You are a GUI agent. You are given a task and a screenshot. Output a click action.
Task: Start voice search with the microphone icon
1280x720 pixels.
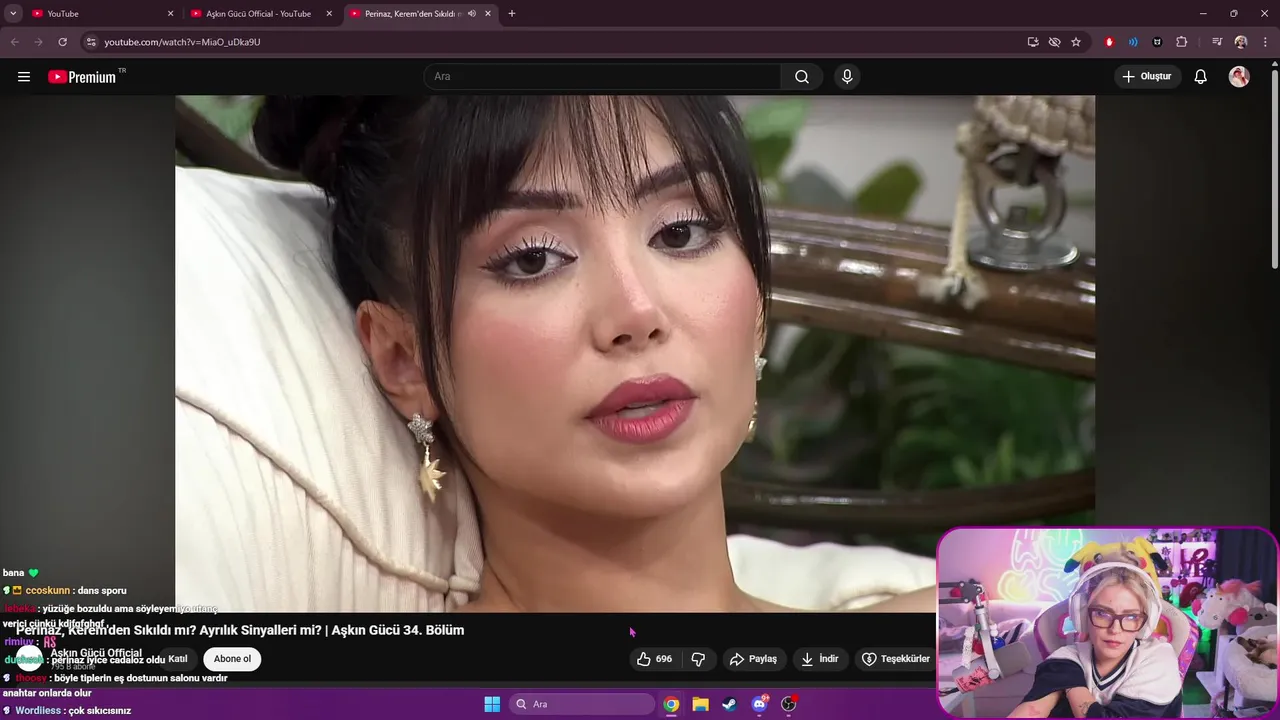847,77
